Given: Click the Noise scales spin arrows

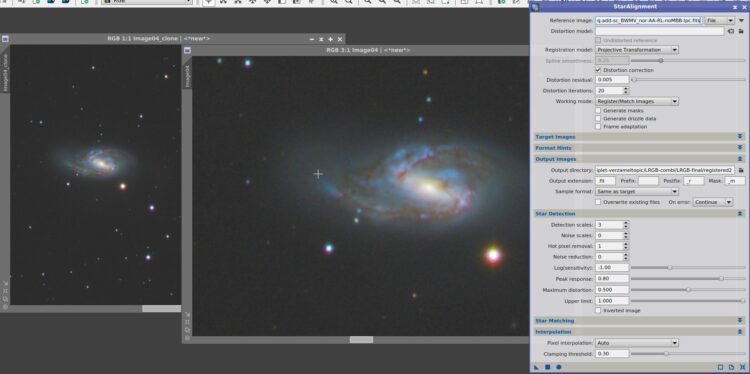Looking at the screenshot, I should point(626,235).
